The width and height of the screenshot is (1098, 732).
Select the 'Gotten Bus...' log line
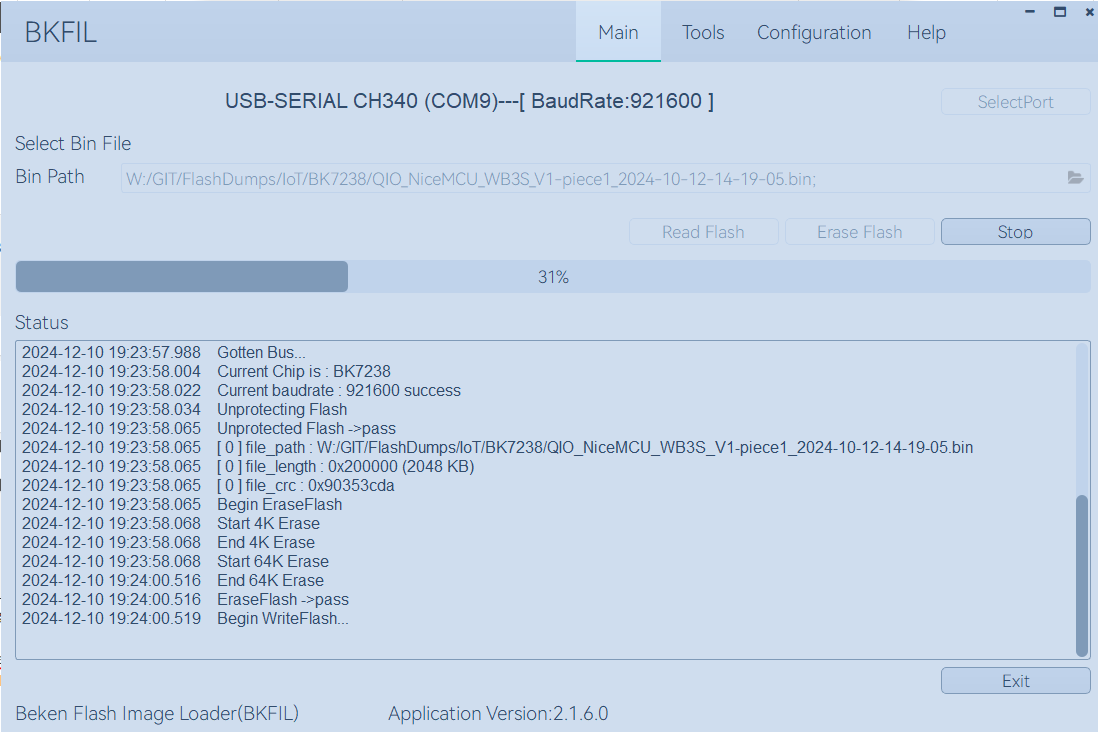tap(164, 352)
